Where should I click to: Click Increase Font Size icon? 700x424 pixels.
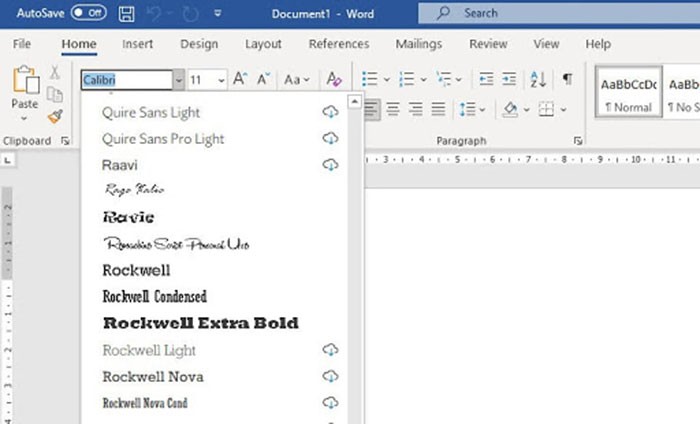240,79
